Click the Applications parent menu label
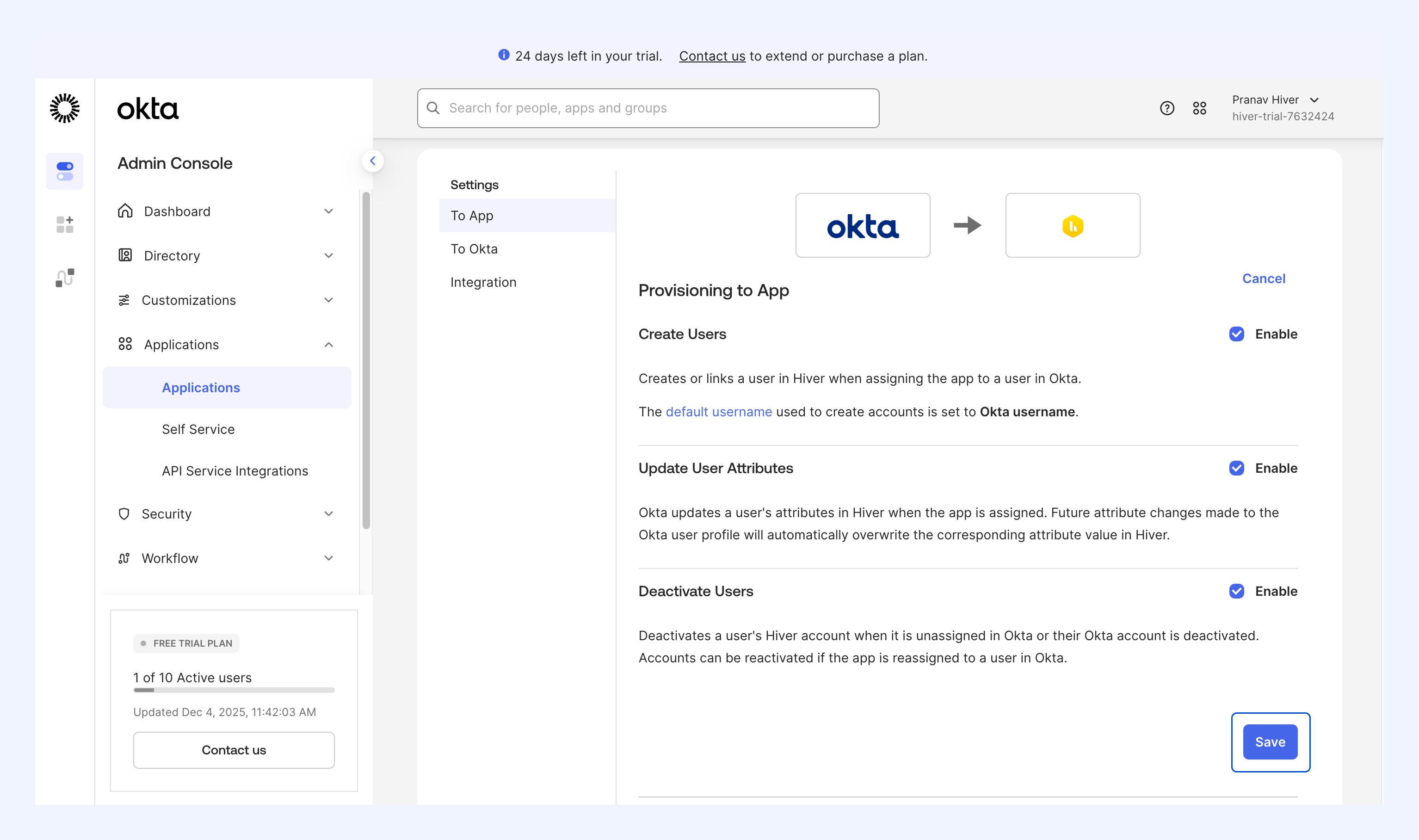 pyautogui.click(x=181, y=345)
